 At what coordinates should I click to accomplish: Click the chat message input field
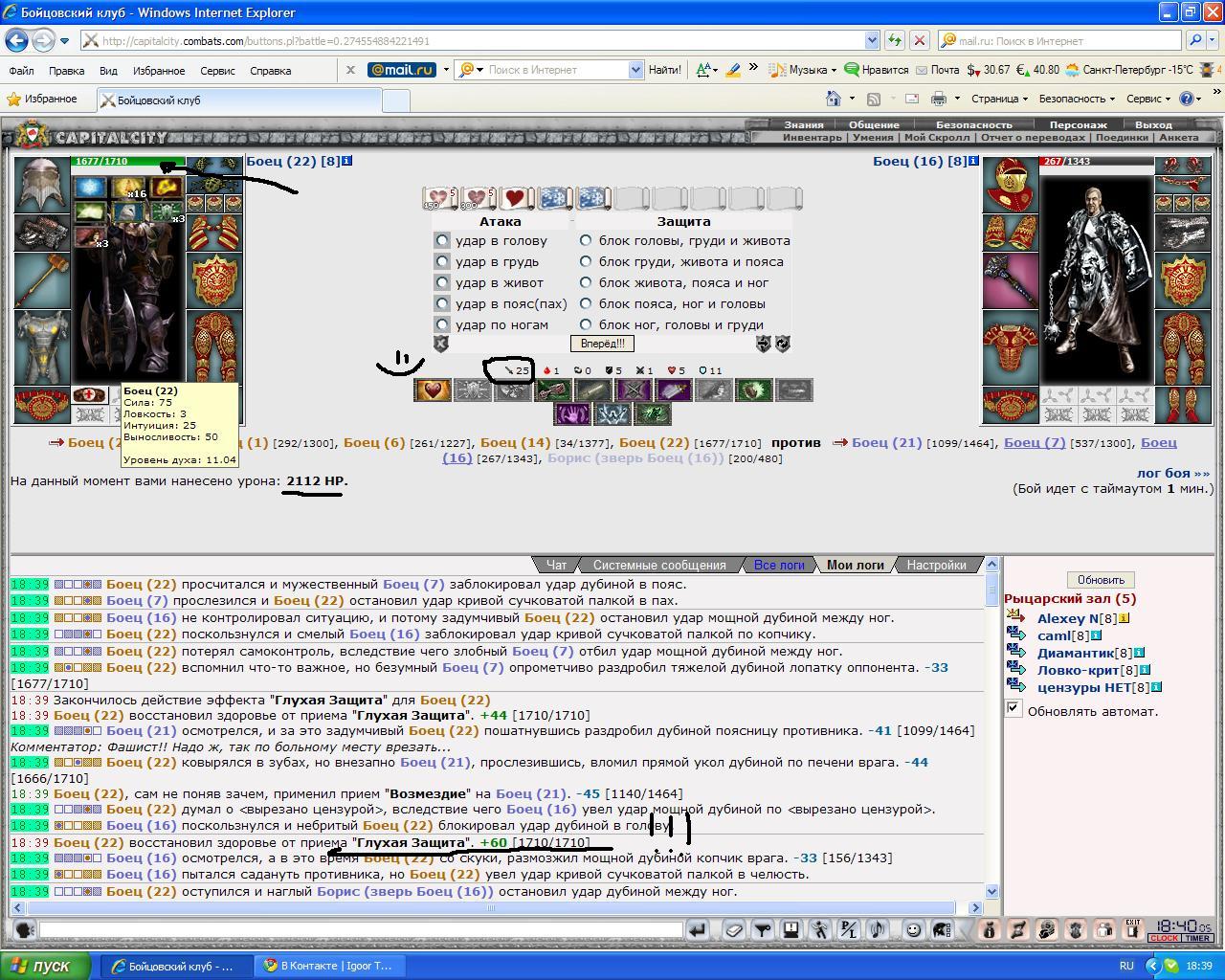[361, 929]
